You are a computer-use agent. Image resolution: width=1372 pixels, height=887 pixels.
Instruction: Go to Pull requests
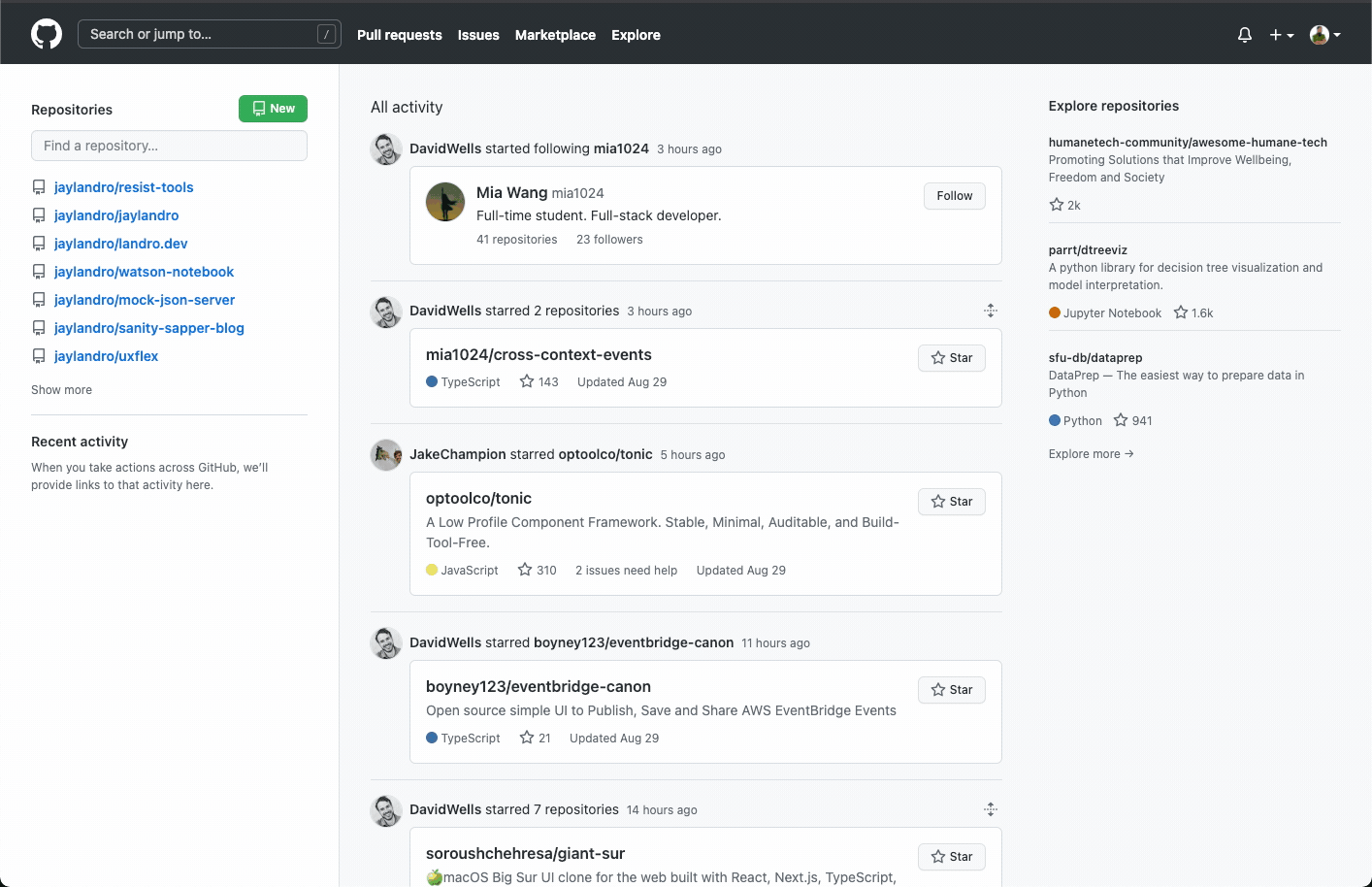pos(400,35)
